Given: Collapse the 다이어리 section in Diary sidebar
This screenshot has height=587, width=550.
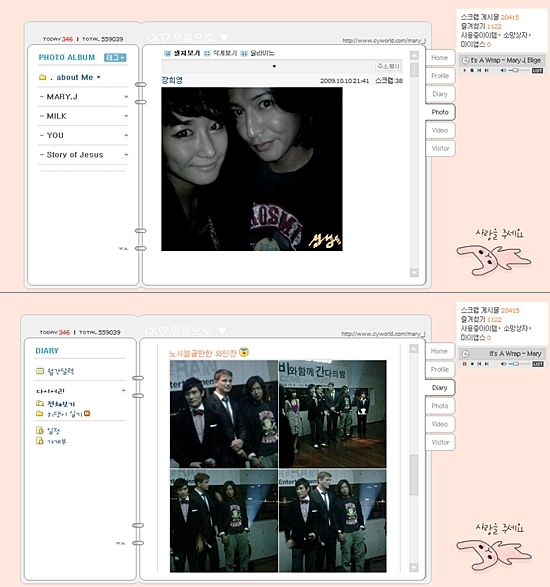Looking at the screenshot, I should coord(124,390).
